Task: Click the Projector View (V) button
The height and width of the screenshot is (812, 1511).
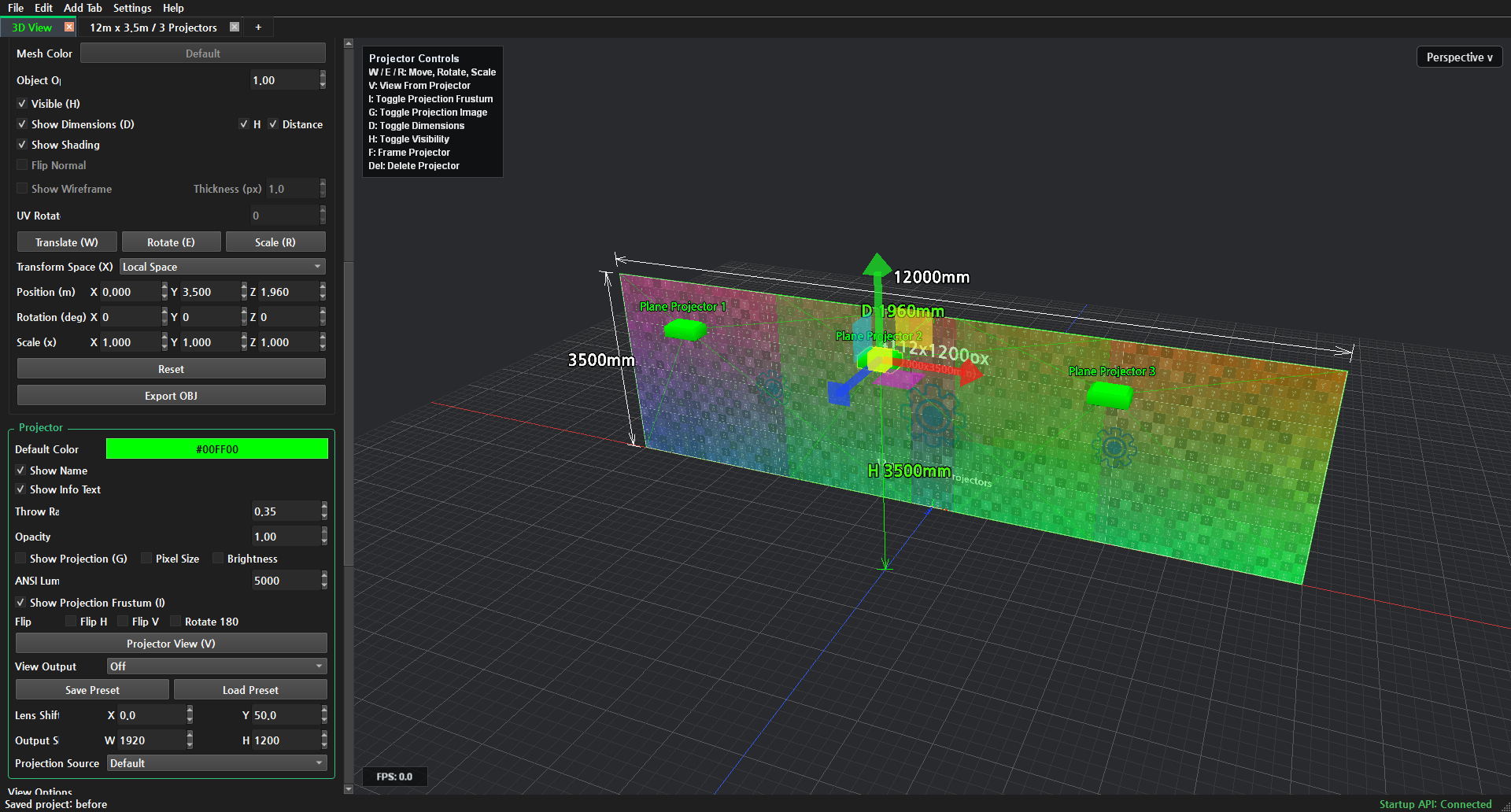Action: [171, 644]
